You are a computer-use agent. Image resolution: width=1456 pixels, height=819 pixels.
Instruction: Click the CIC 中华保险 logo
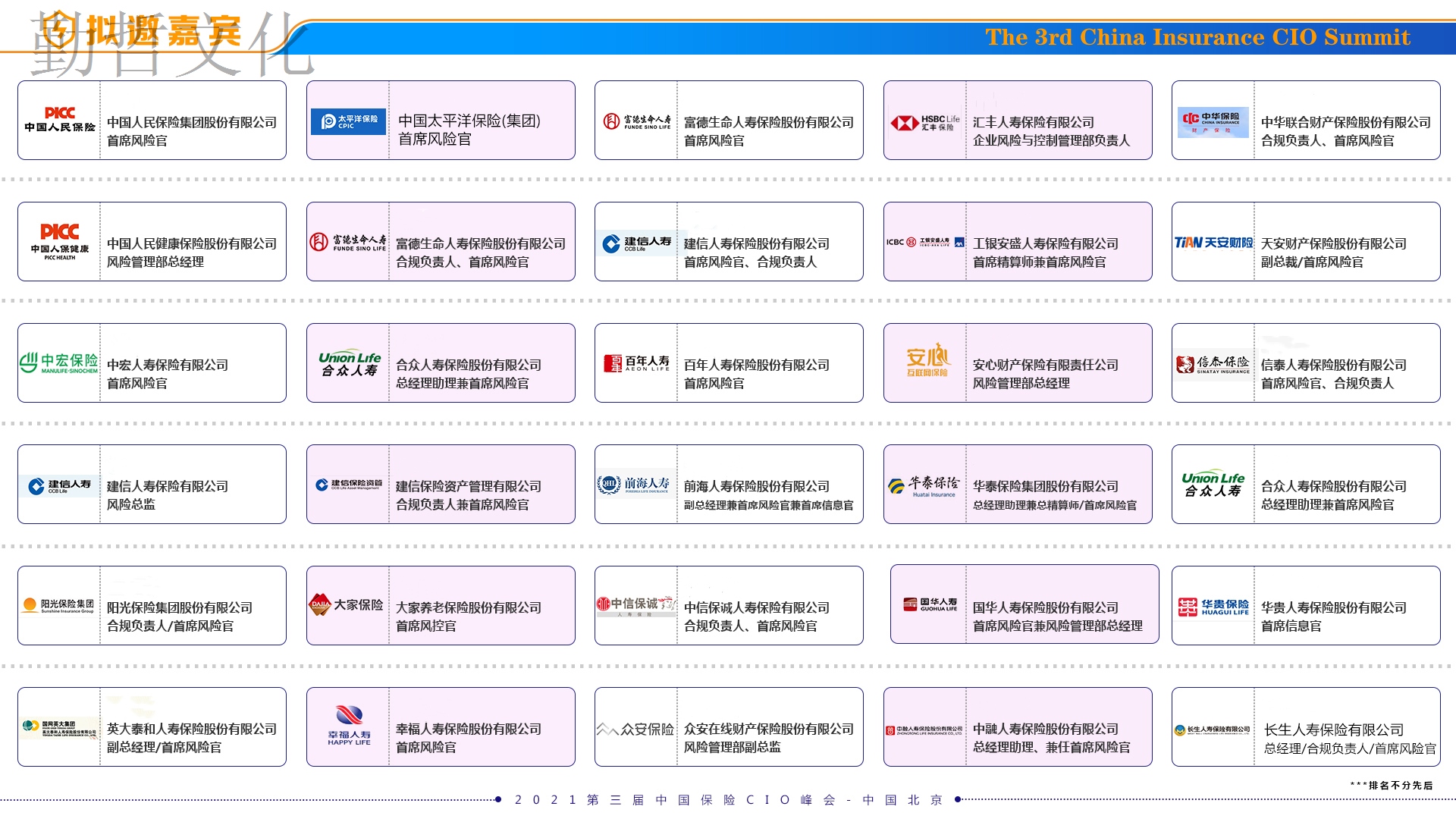(1213, 122)
